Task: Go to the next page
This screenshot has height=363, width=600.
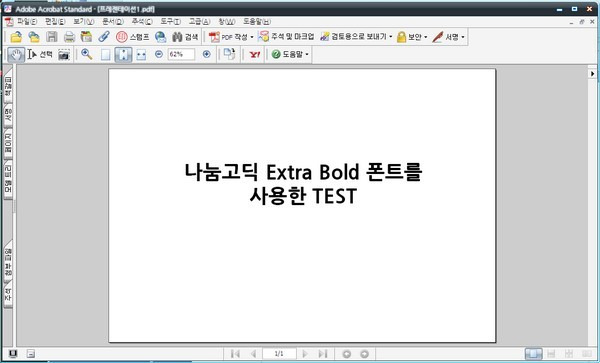Action: coord(305,354)
